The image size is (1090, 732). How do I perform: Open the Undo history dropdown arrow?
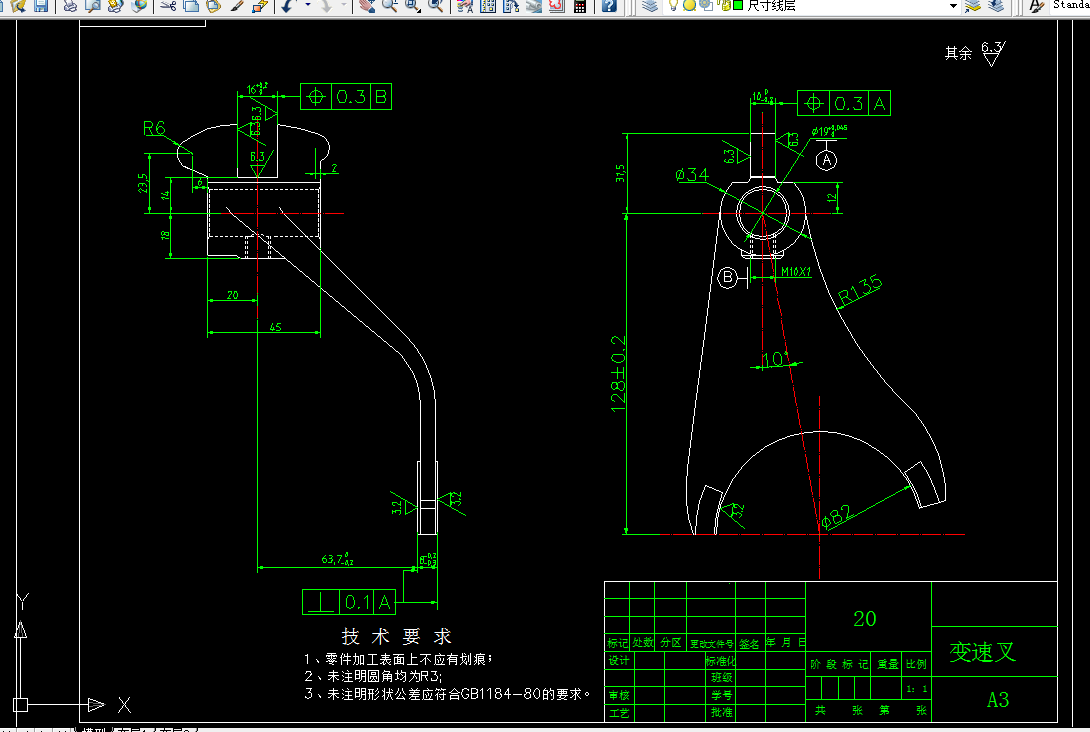(308, 8)
